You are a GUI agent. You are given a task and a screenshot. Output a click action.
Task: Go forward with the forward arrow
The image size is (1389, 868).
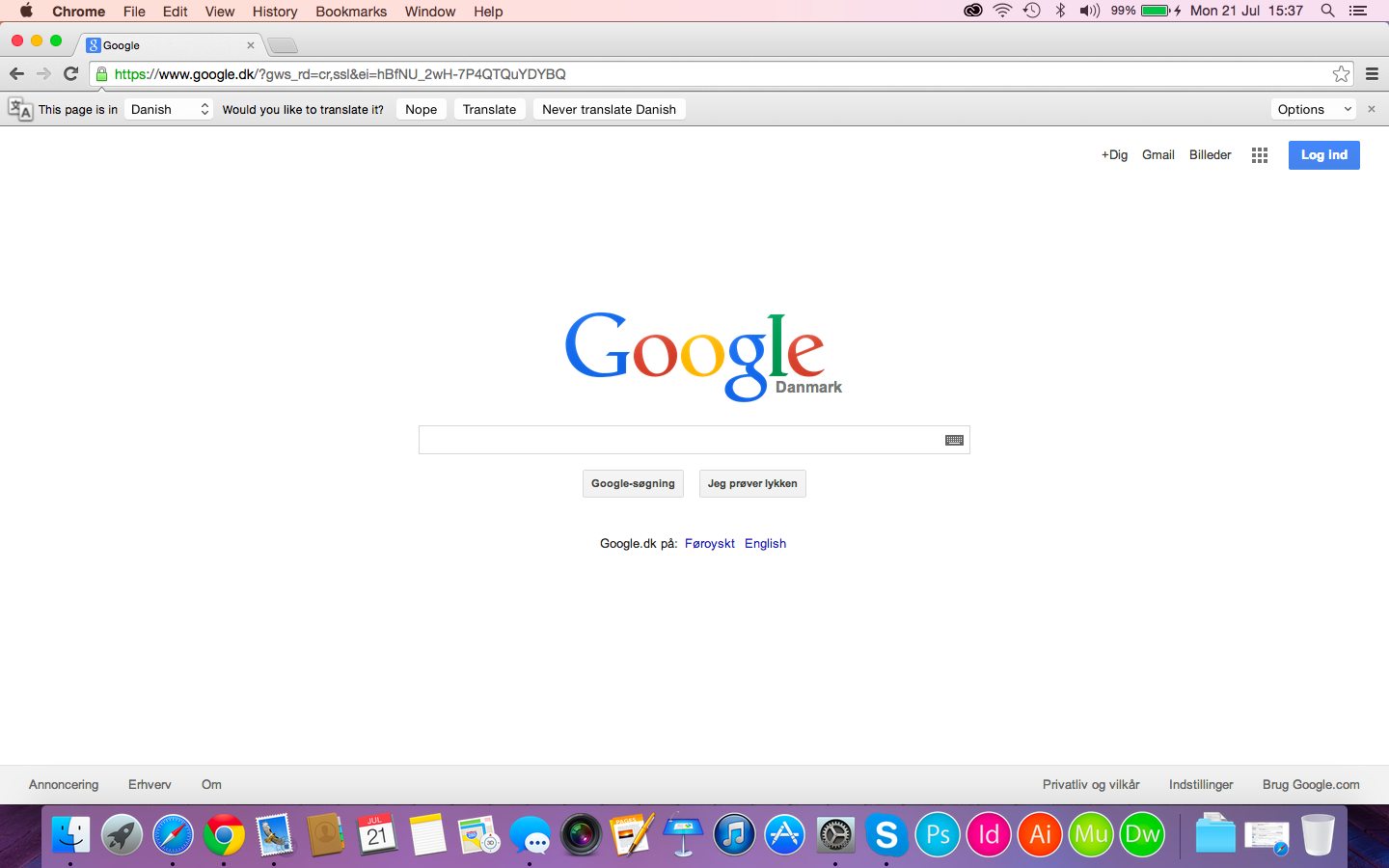click(x=43, y=73)
